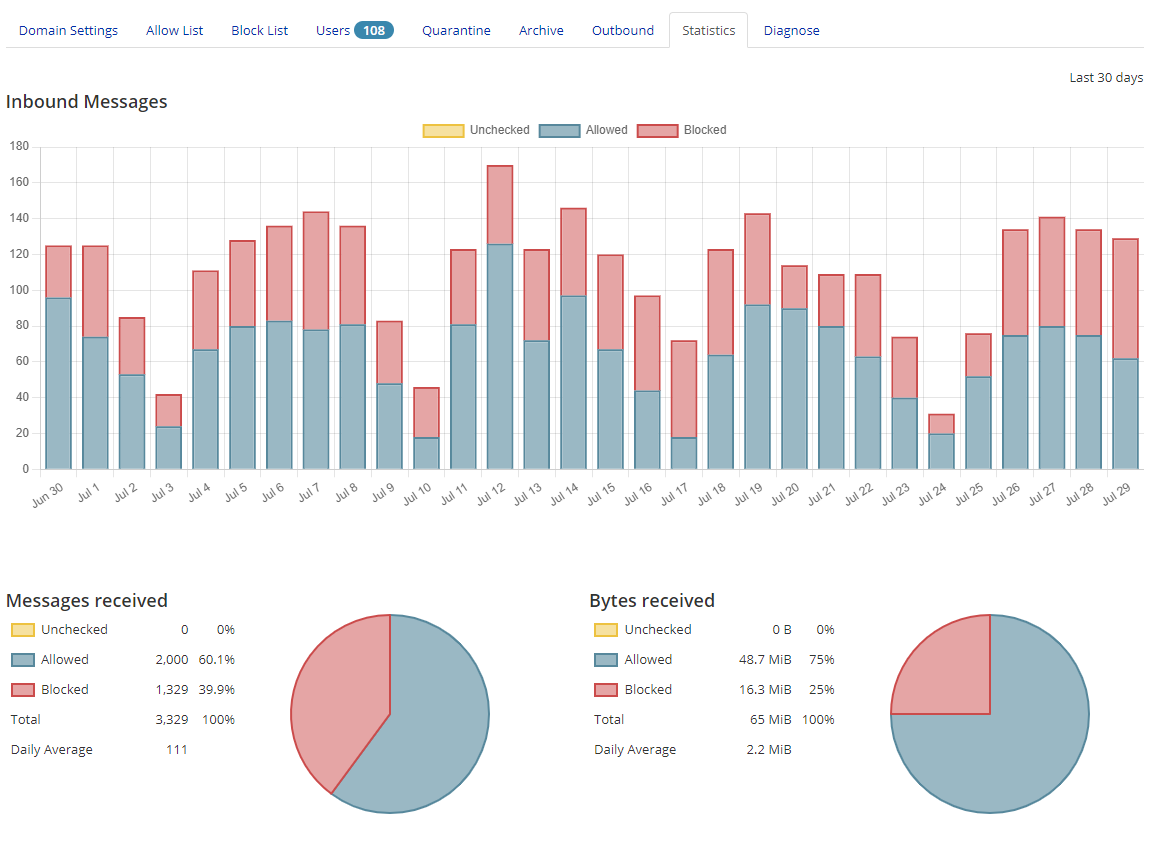The height and width of the screenshot is (852, 1153).
Task: Switch to the Quarantine tab
Action: click(456, 30)
